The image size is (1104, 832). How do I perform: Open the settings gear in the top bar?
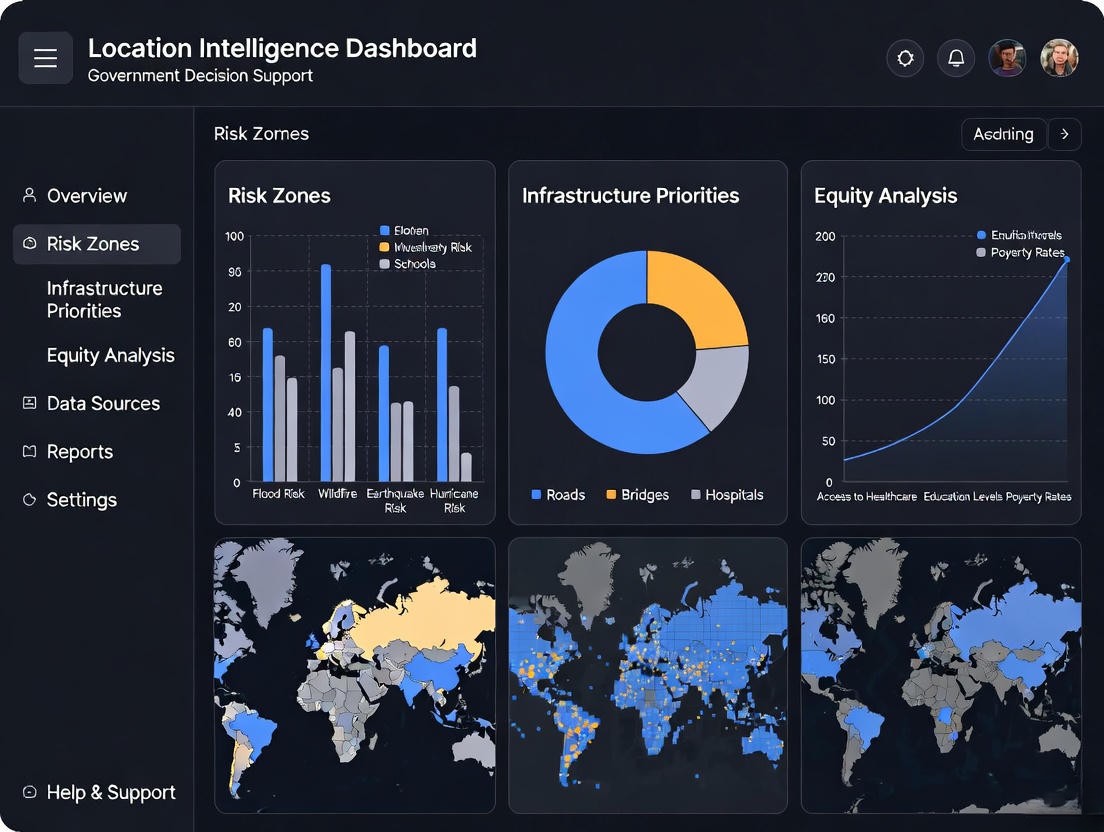point(905,58)
